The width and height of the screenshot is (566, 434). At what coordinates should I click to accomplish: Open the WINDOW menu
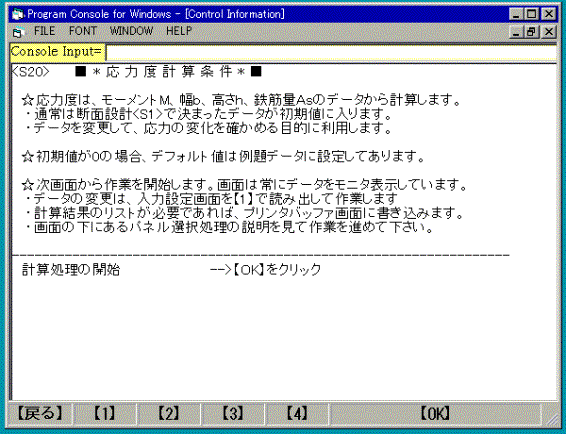[131, 31]
